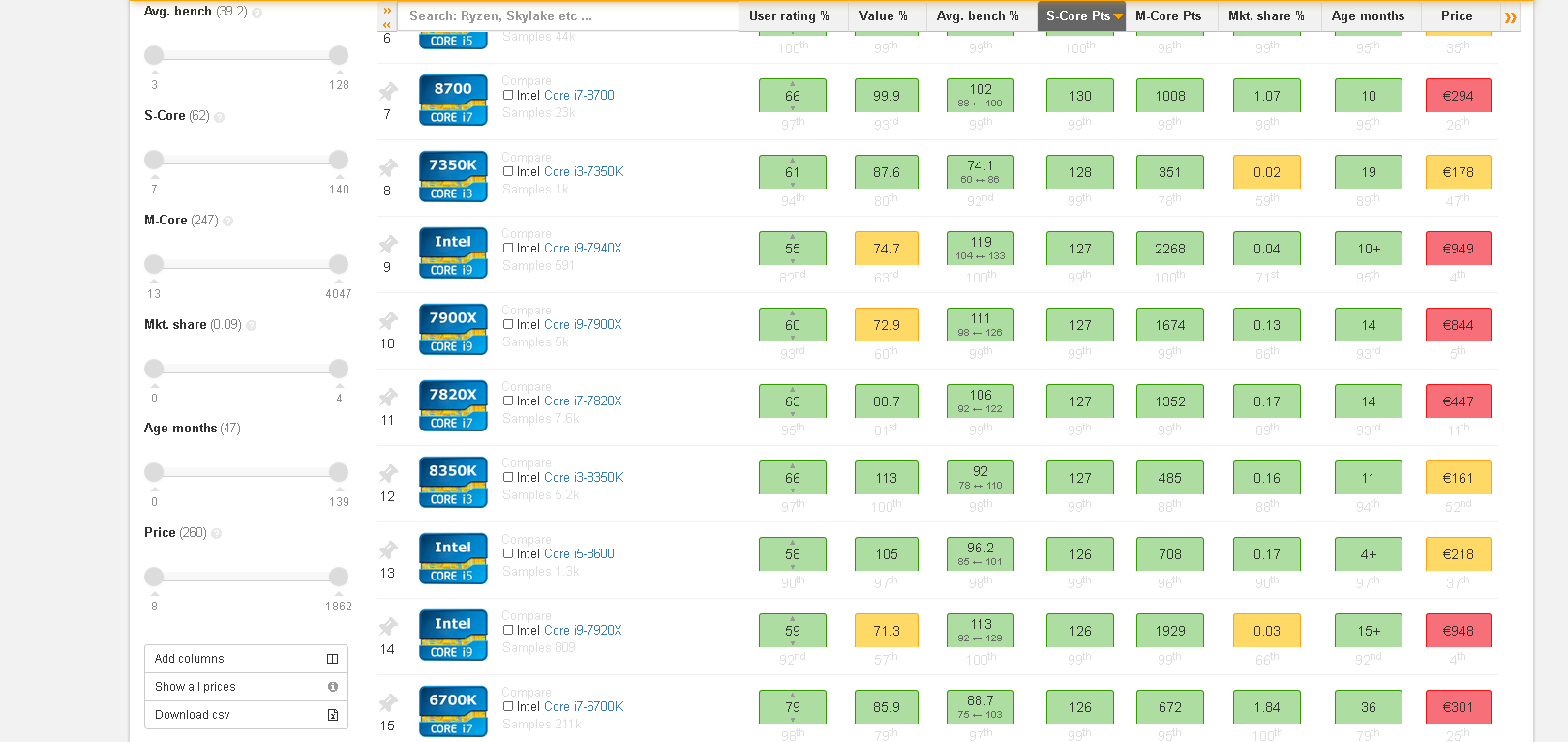This screenshot has width=1568, height=742.
Task: Click the M-Core 2268 cell for i9-7940X
Action: [1170, 249]
